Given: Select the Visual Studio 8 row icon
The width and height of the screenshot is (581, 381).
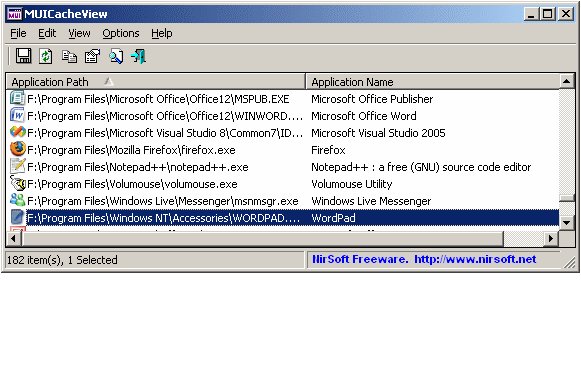Looking at the screenshot, I should [x=17, y=132].
